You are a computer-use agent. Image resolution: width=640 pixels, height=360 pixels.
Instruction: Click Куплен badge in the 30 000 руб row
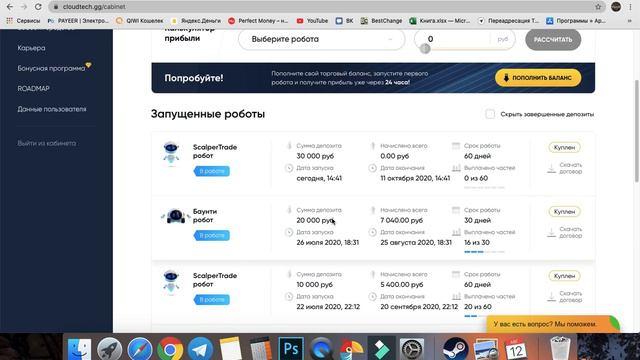564,147
